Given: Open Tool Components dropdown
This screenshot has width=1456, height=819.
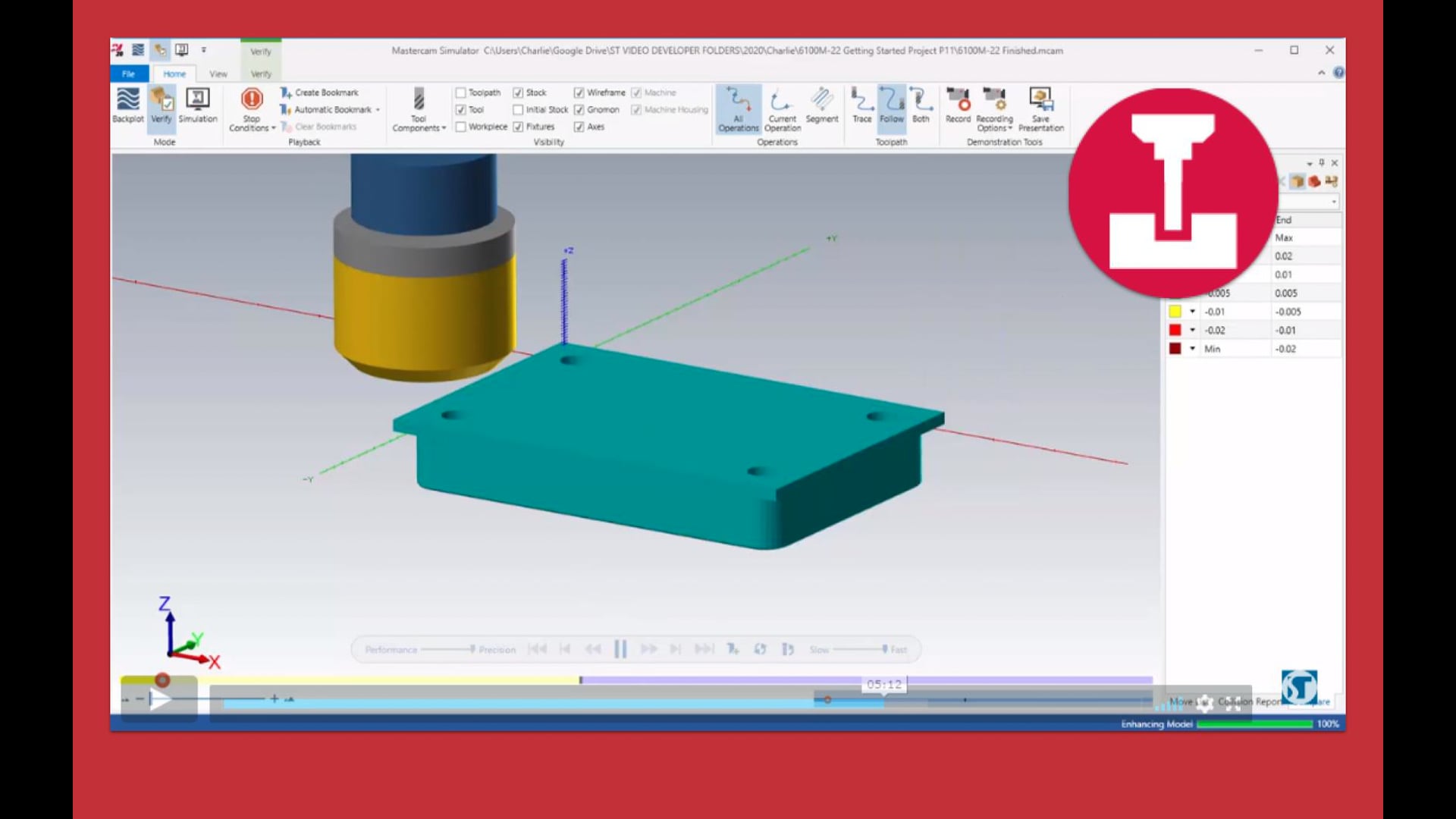Looking at the screenshot, I should pyautogui.click(x=419, y=110).
